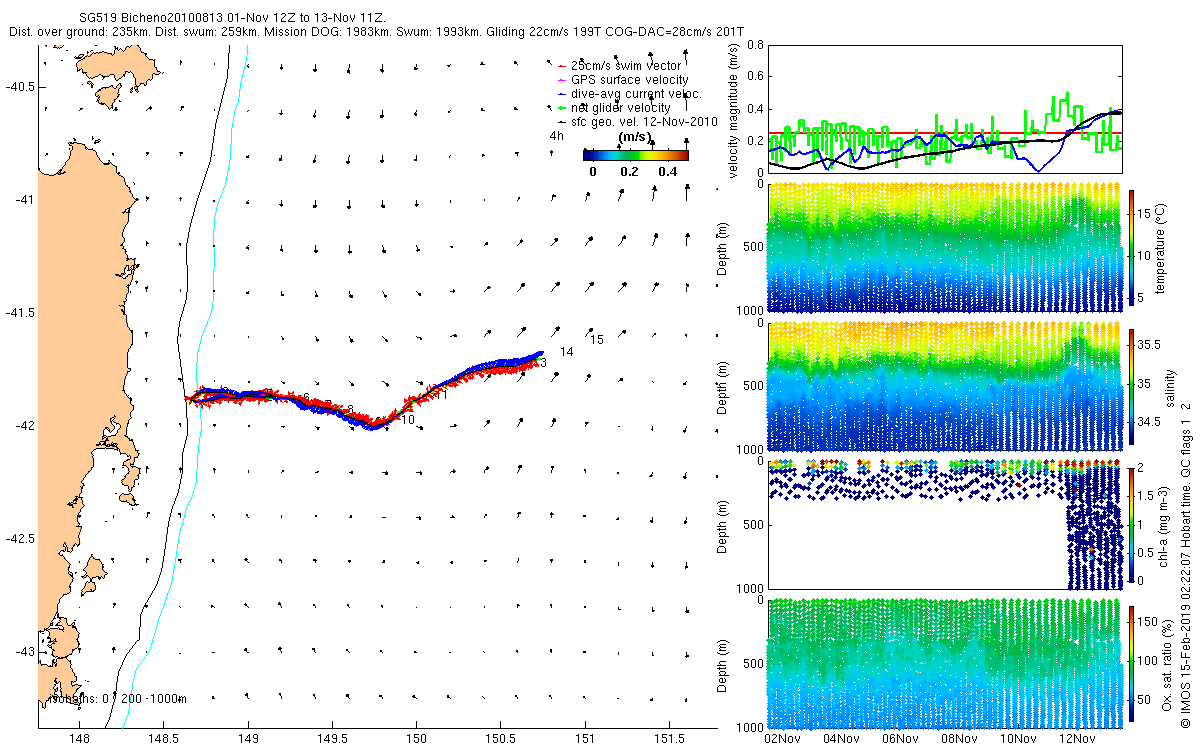
Task: Click the '150.5' longitude tick label
Action: 501,739
